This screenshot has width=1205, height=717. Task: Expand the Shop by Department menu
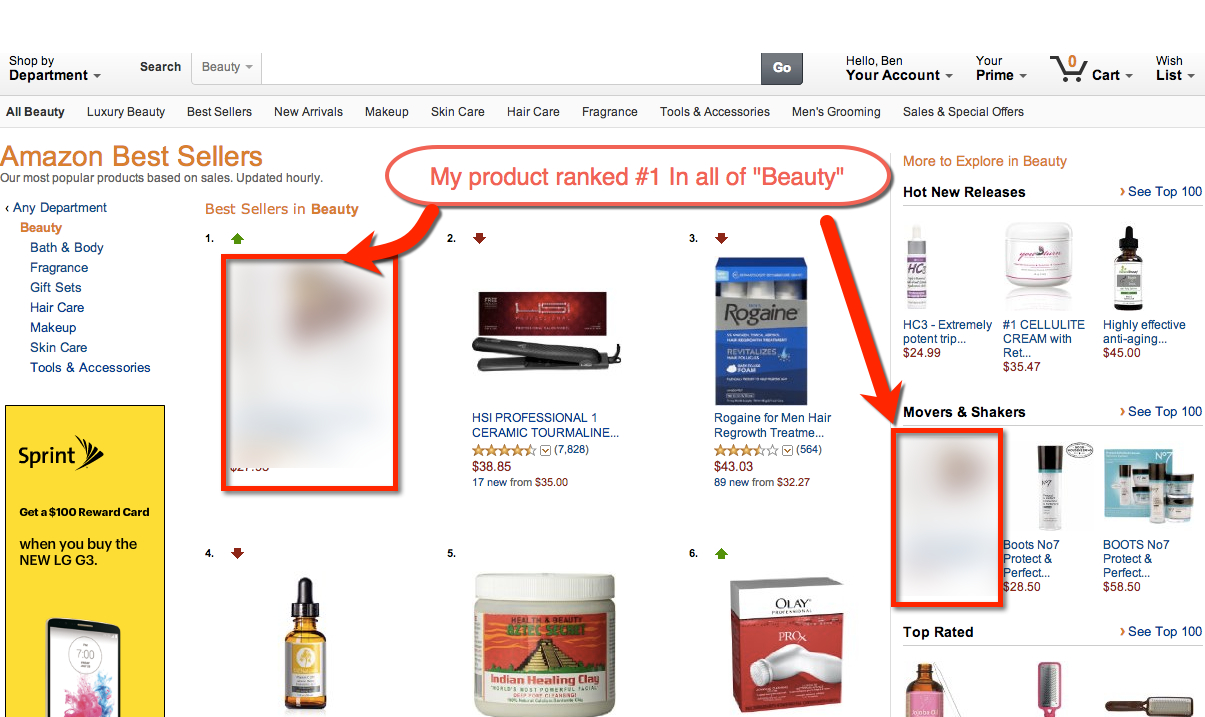click(55, 68)
